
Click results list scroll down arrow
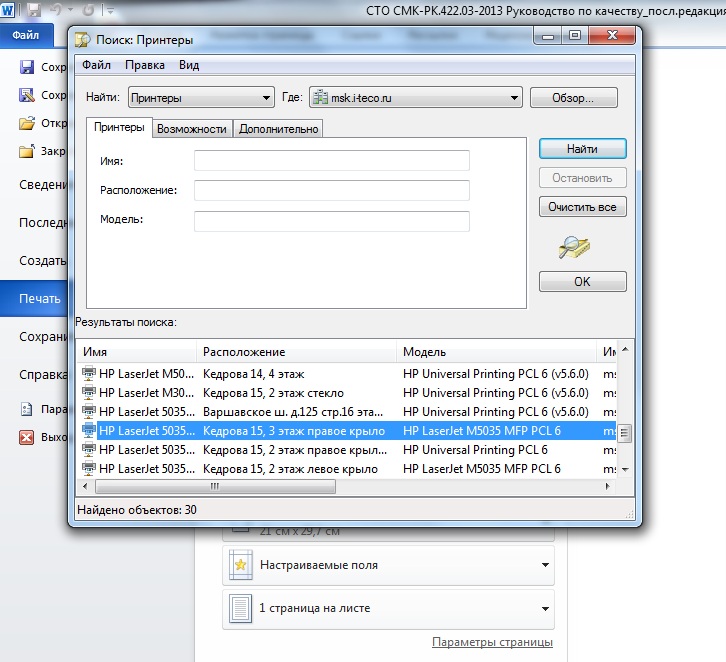(x=625, y=469)
